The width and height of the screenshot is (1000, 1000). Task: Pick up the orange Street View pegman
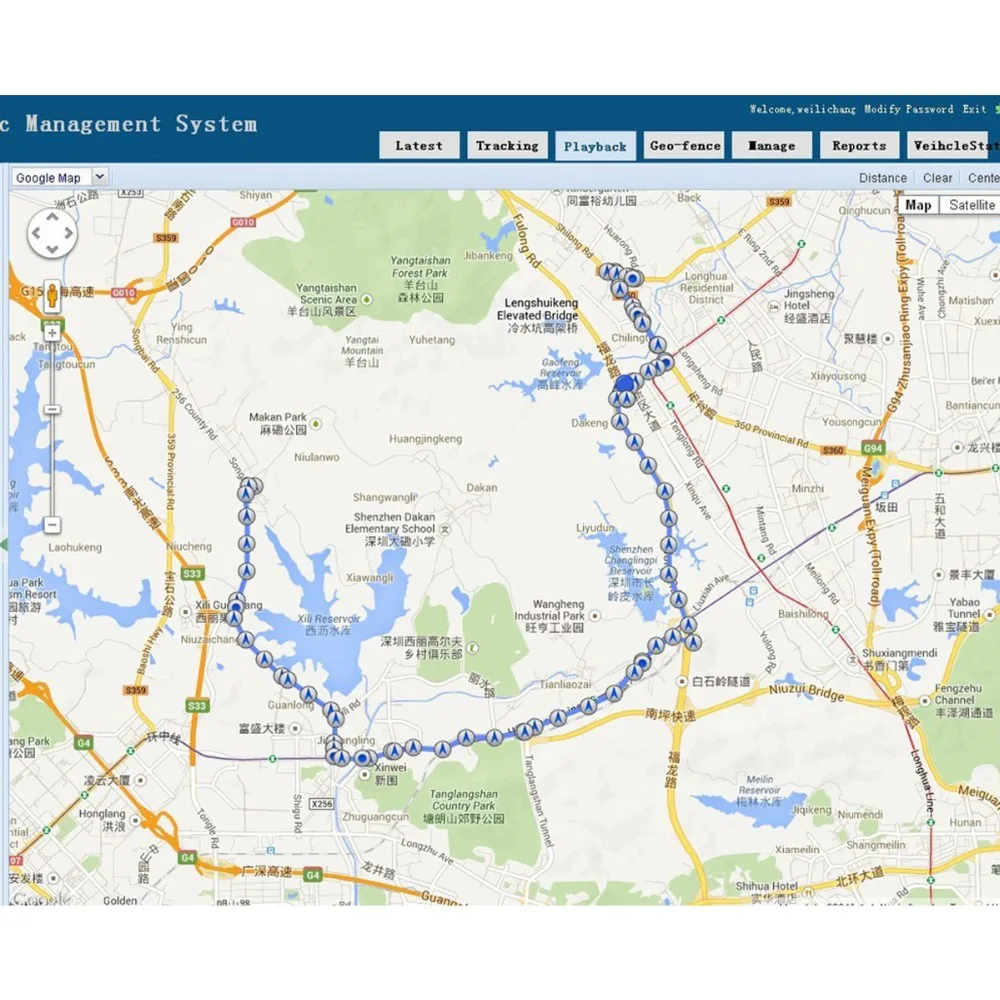(x=52, y=296)
